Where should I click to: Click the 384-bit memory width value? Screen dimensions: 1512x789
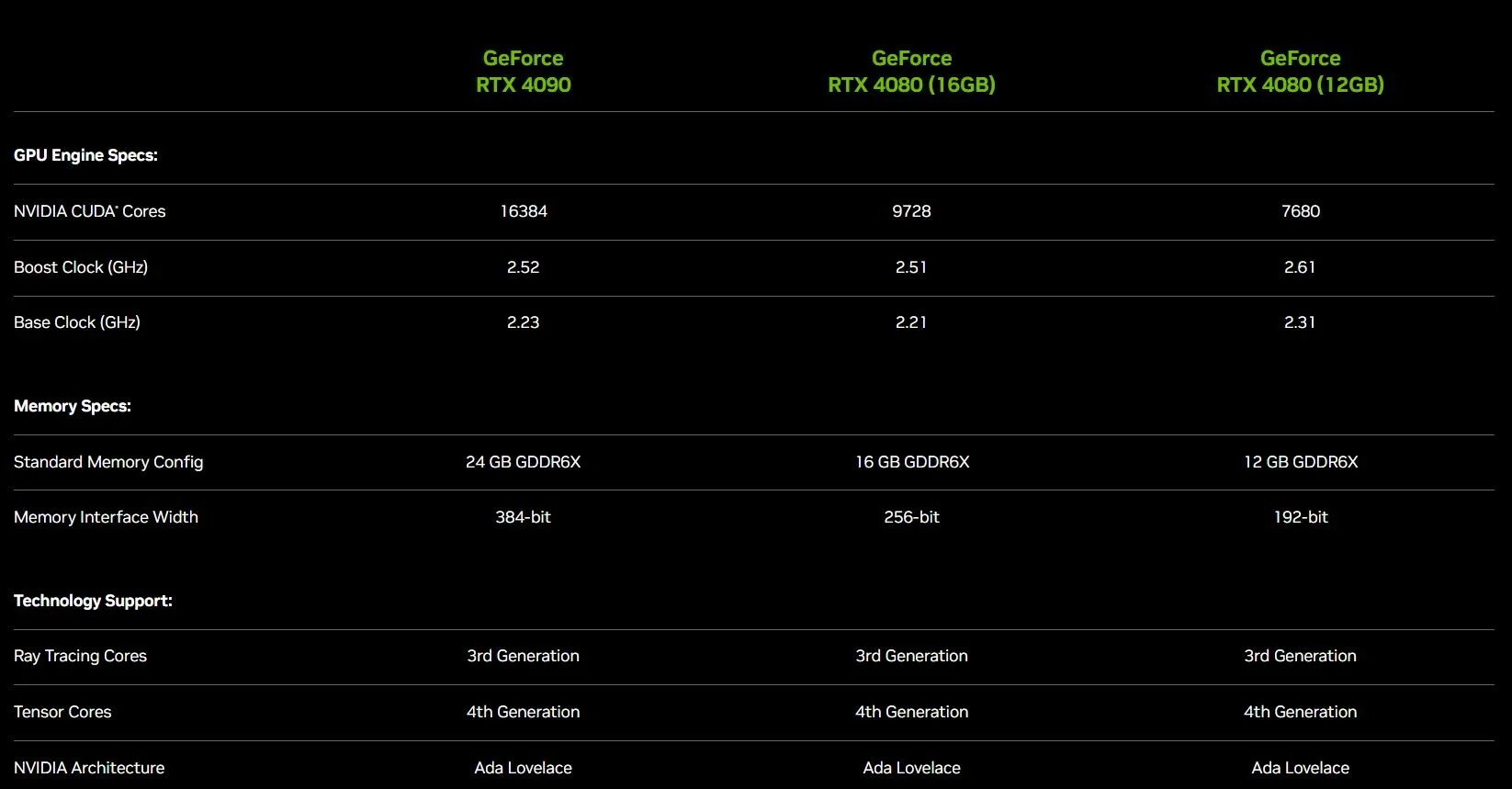(524, 517)
